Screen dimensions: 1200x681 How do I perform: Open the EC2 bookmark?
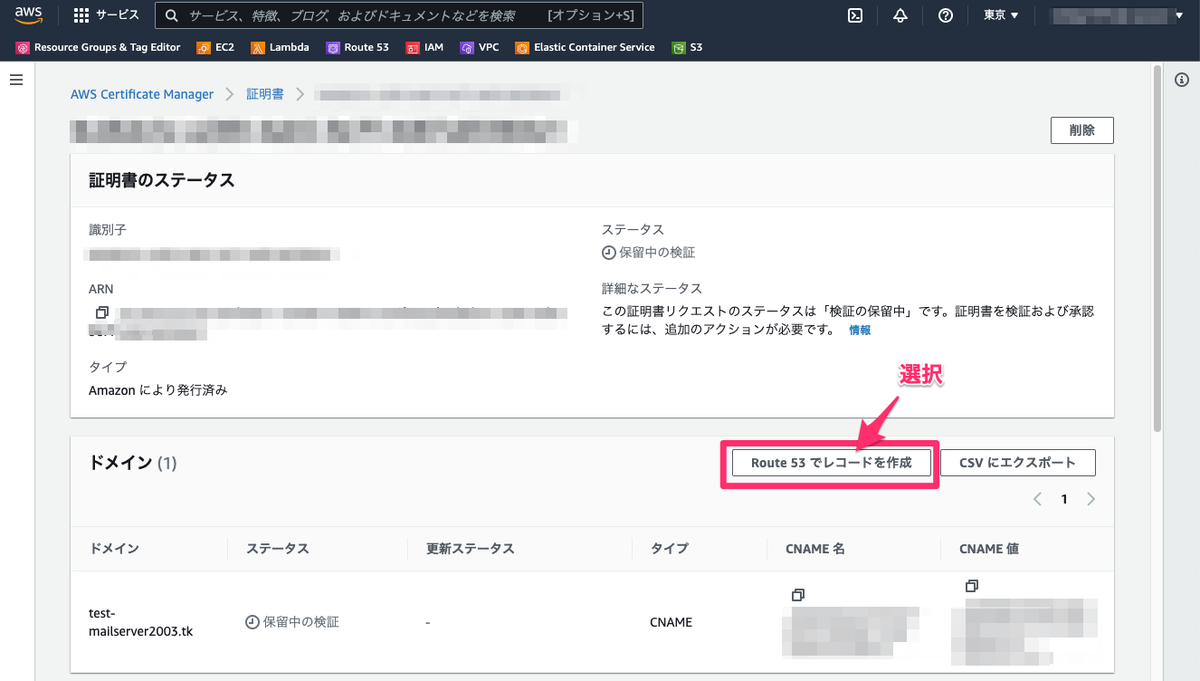[216, 47]
